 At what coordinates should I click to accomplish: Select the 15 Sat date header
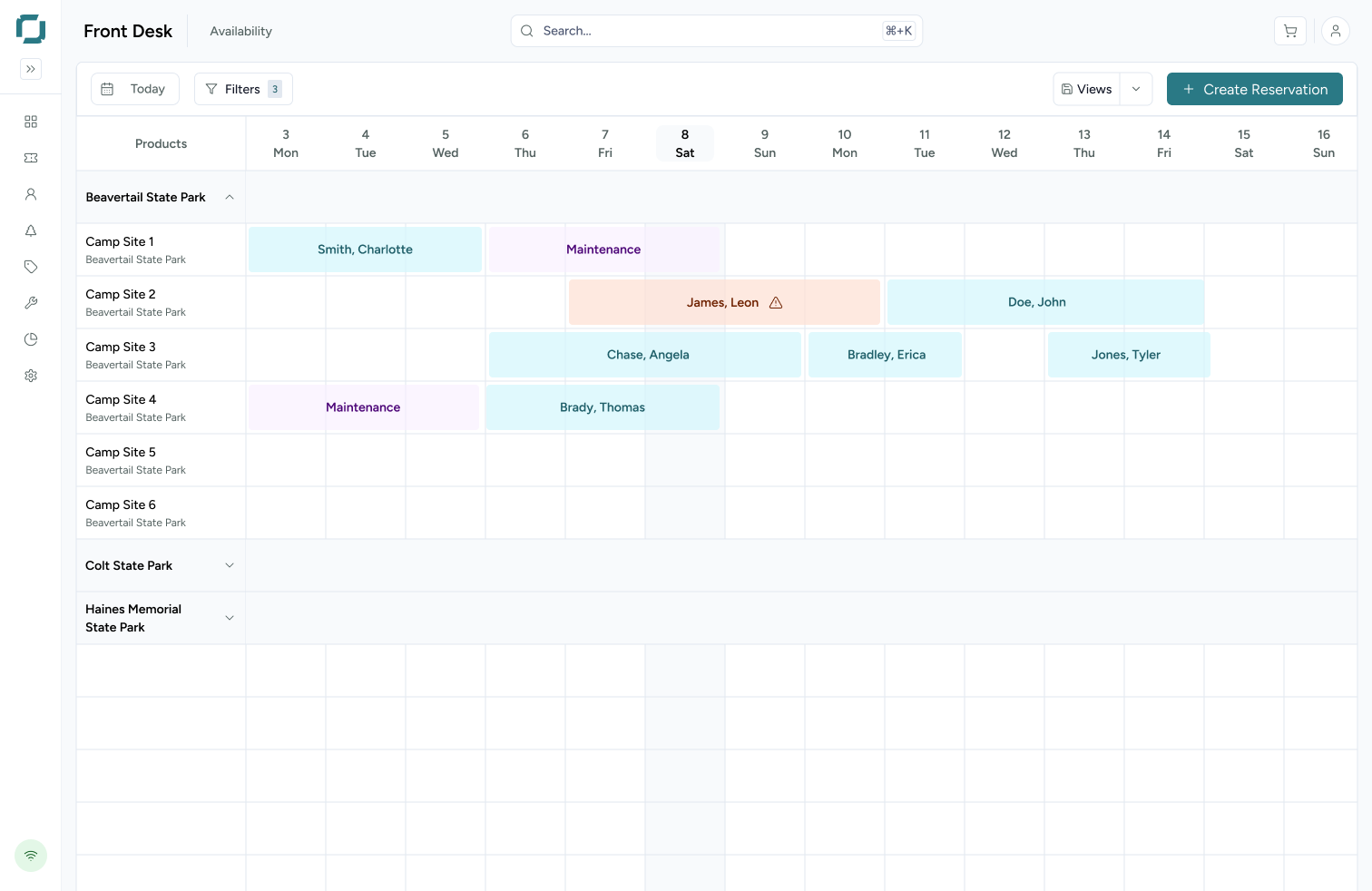tap(1244, 143)
